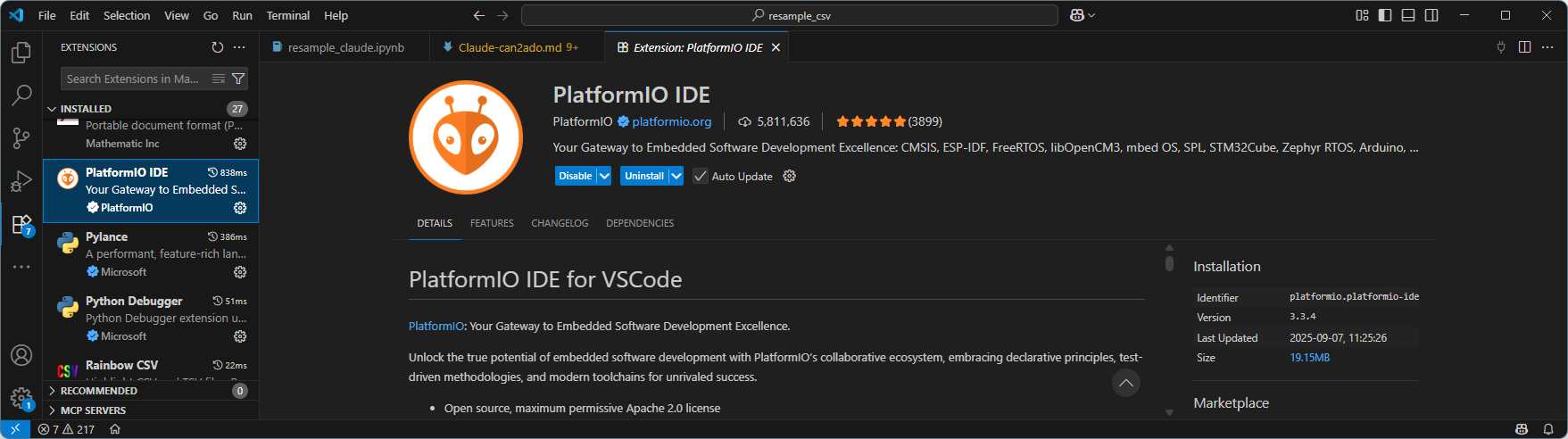Select the Pylance extension in the list
Viewport: 1568px width, 439px height.
click(x=151, y=254)
